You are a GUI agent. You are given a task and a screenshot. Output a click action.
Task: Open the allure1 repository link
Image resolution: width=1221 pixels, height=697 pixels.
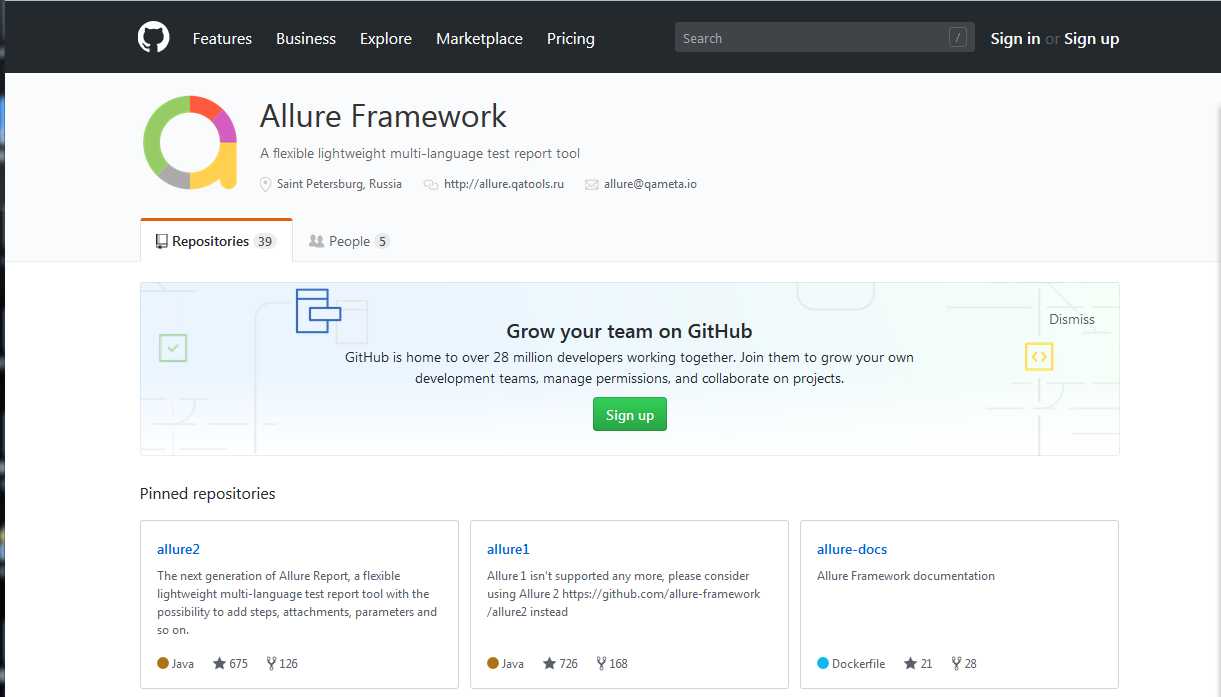click(x=508, y=549)
